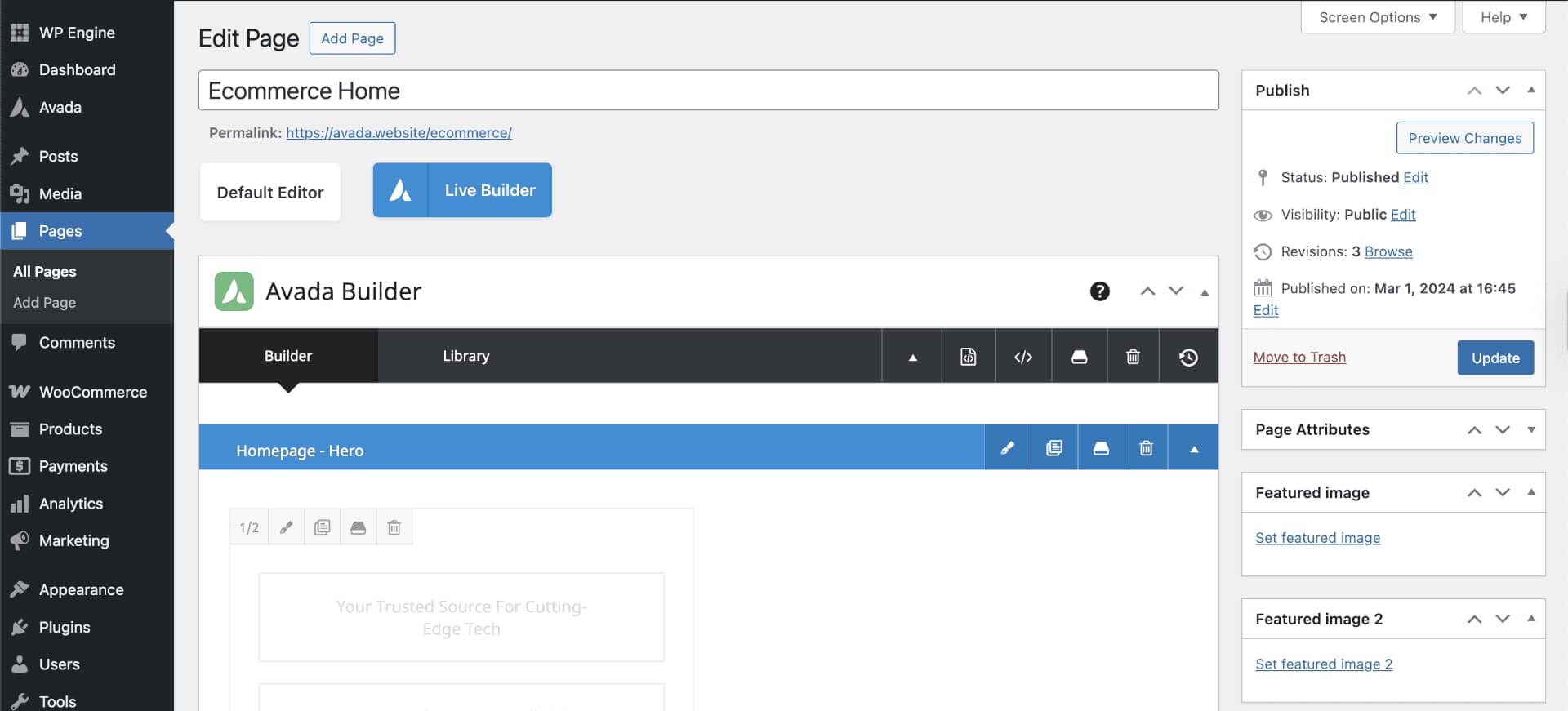
Task: Edit the 1/2 column with pencil icon
Action: [286, 527]
